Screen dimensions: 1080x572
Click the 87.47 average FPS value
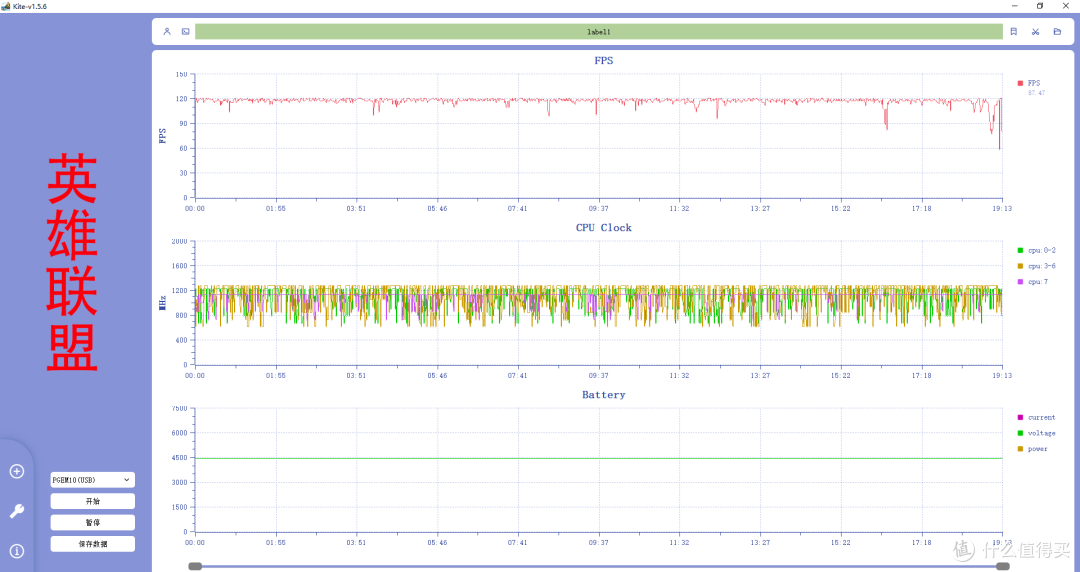(1037, 93)
